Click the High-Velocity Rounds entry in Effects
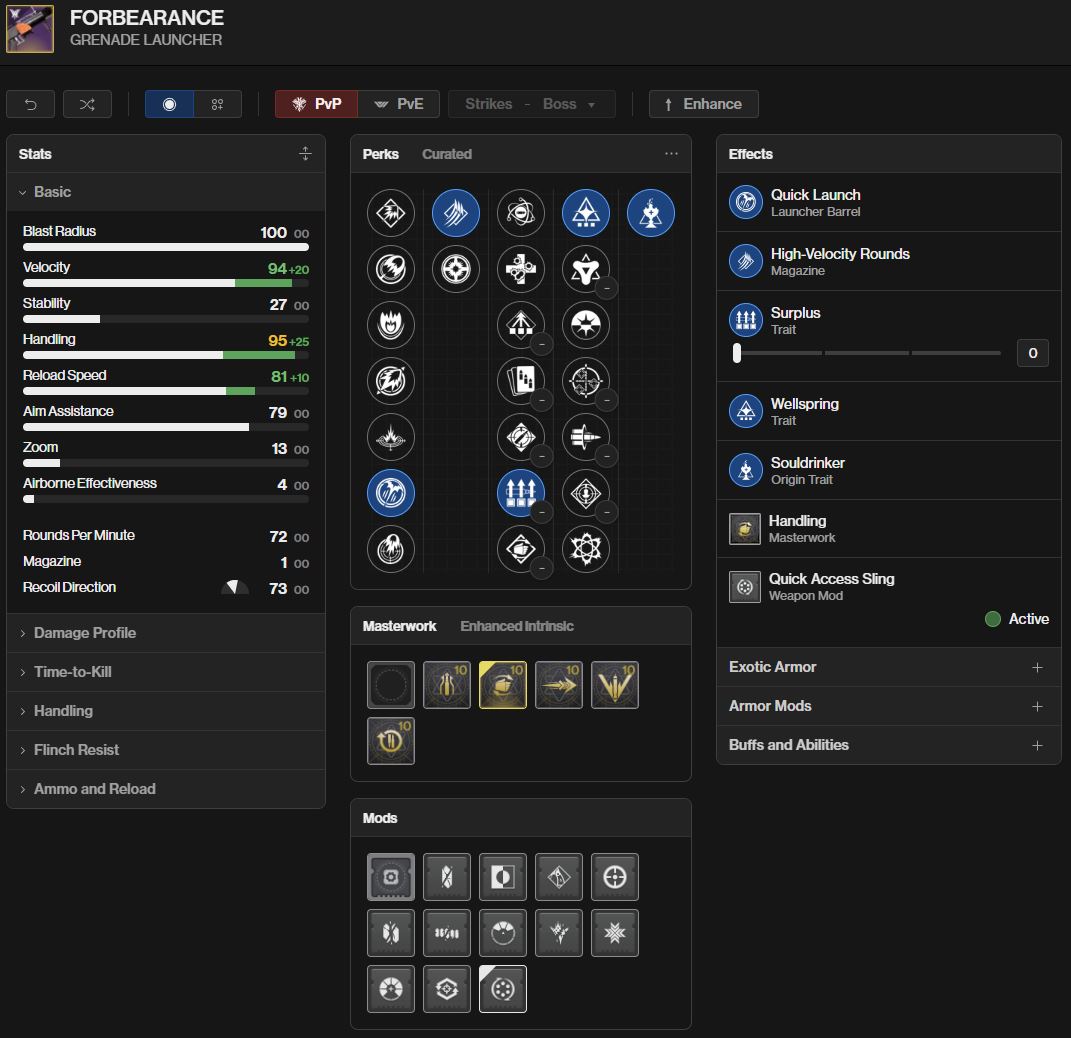Screen dimensions: 1071x1038 [889, 262]
